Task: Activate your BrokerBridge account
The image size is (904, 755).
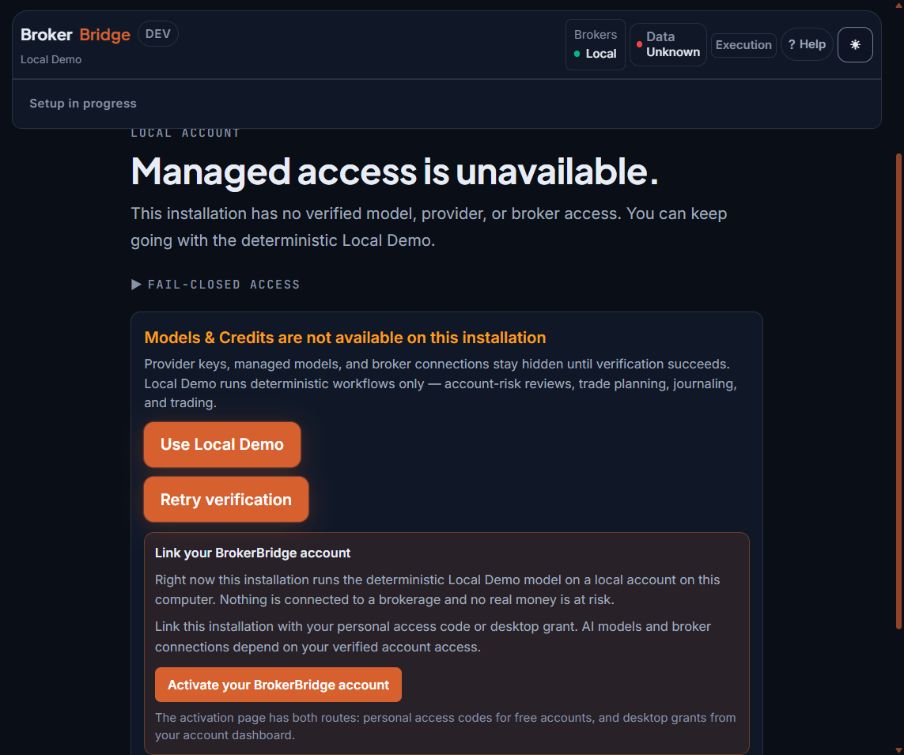Action: [278, 685]
